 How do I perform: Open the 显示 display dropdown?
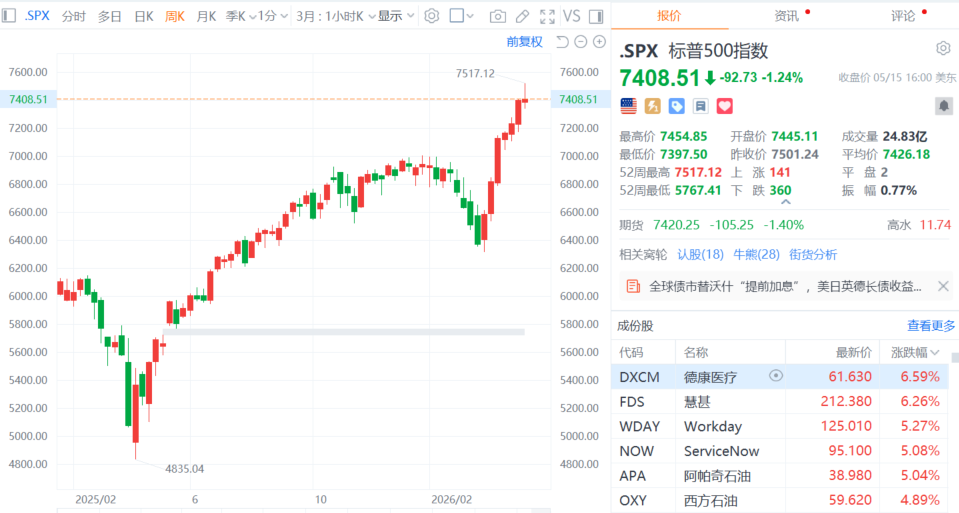(396, 16)
